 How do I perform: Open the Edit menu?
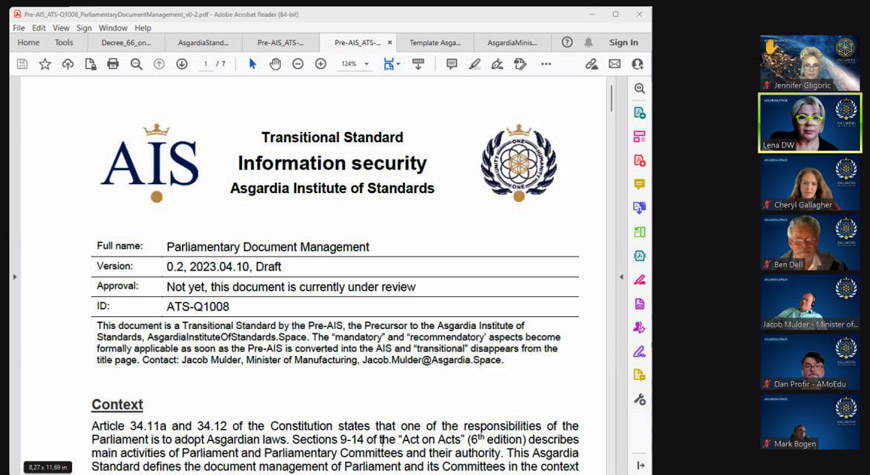coord(39,28)
